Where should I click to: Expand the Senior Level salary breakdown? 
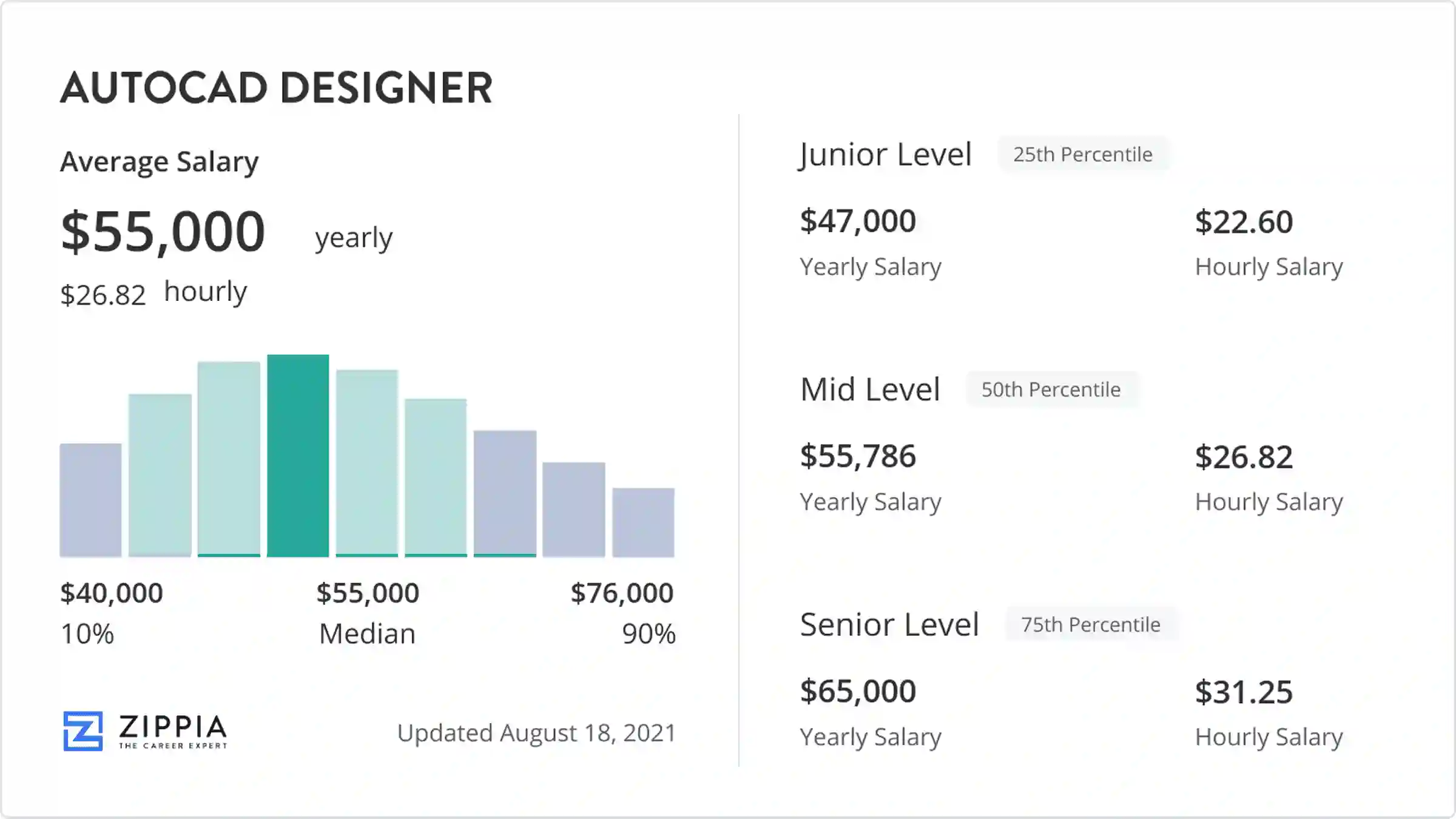(x=887, y=624)
